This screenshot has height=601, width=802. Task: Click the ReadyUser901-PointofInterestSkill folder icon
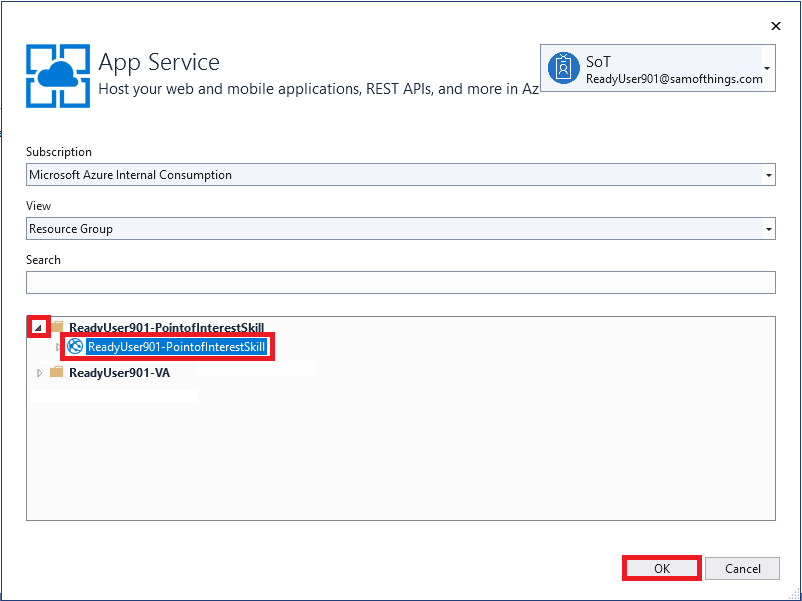pyautogui.click(x=57, y=326)
